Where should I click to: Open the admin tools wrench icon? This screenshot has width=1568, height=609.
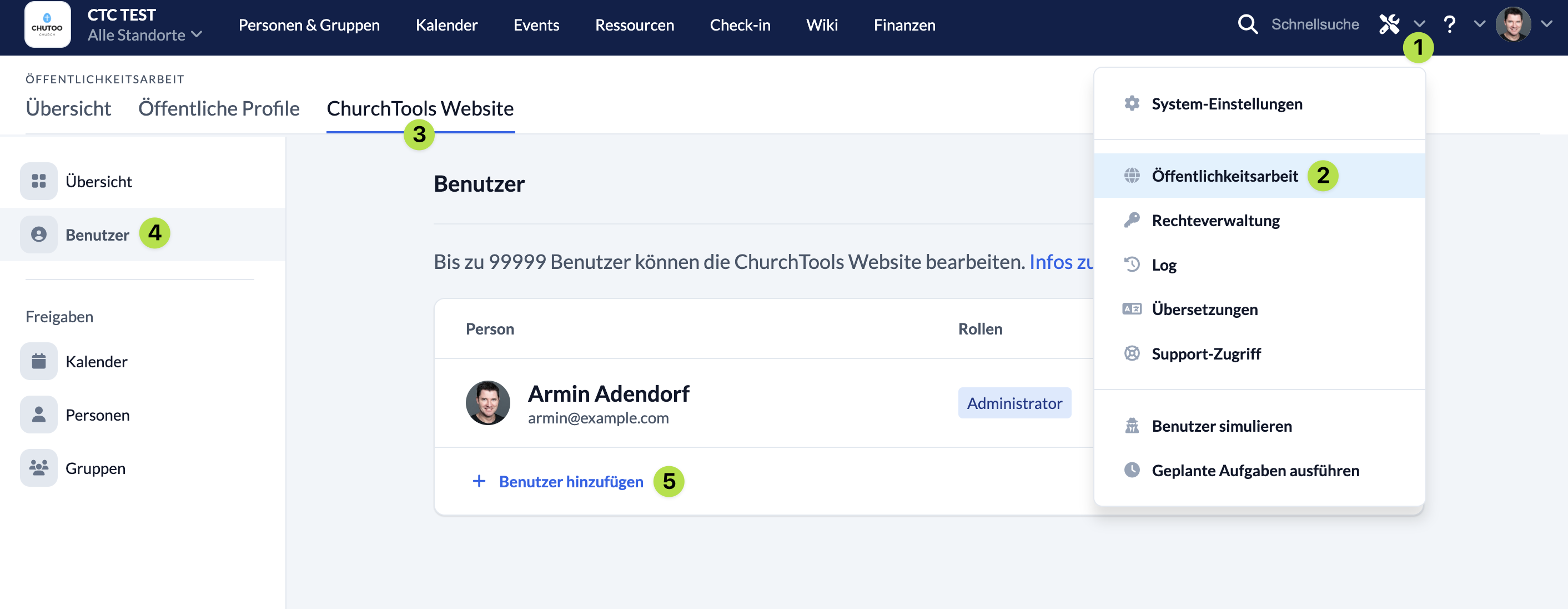[x=1390, y=24]
